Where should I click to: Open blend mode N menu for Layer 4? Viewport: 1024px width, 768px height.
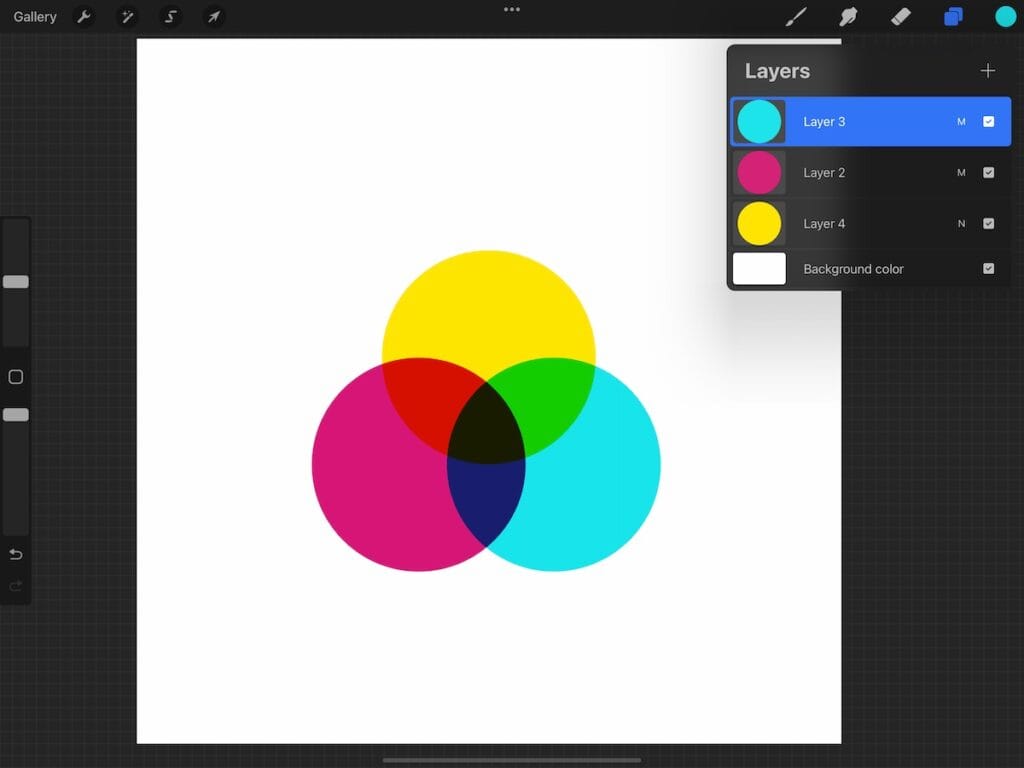pos(960,223)
